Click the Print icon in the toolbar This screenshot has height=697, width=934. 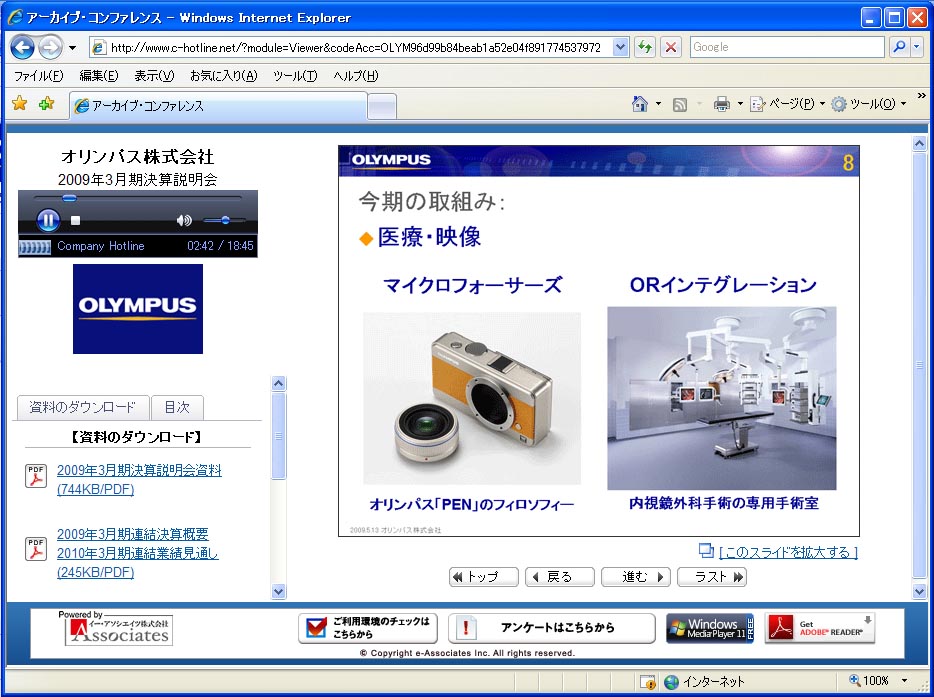[722, 104]
